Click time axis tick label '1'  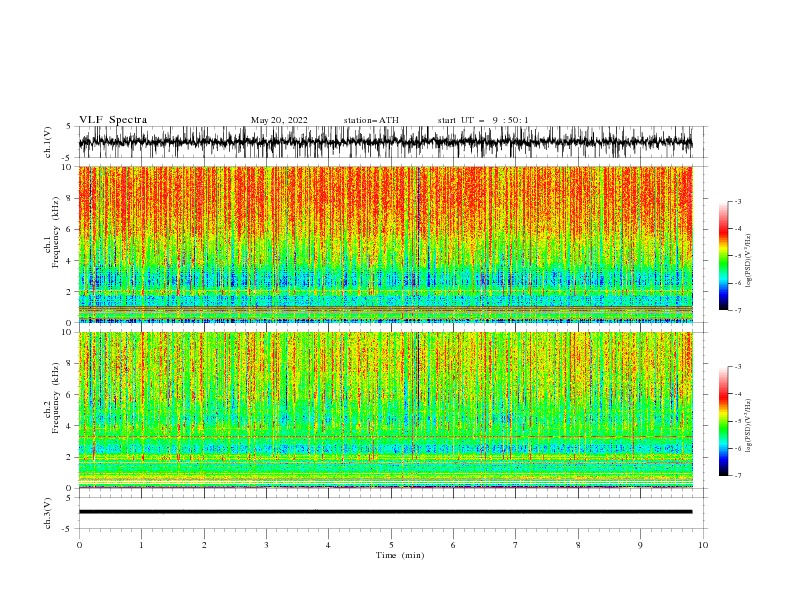point(141,545)
